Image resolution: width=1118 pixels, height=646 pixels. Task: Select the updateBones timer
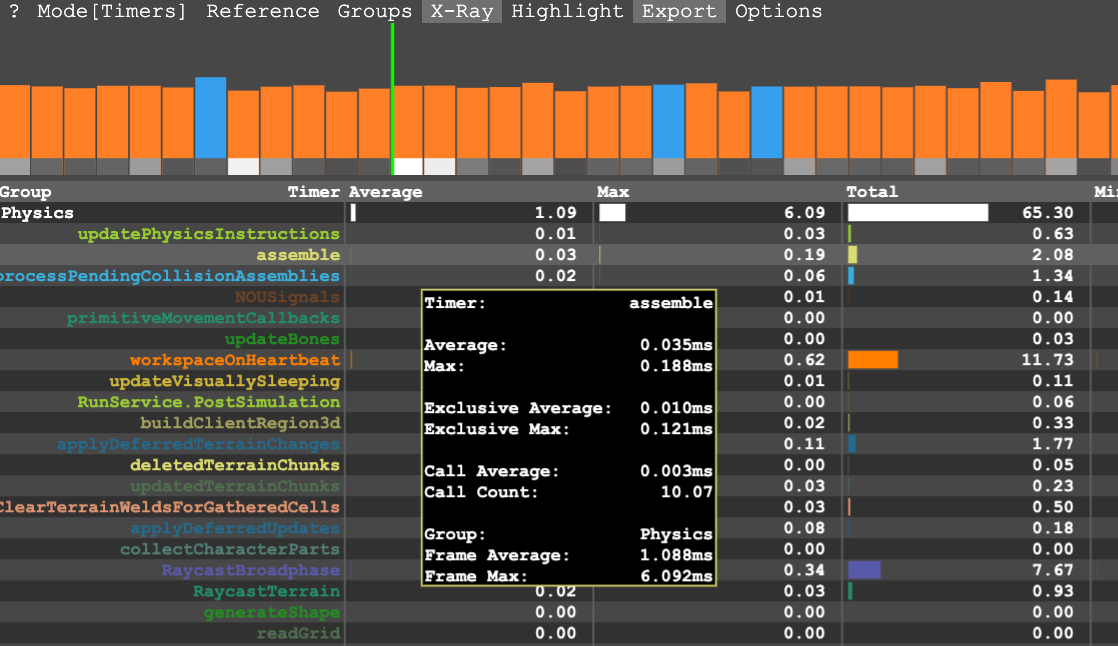[282, 339]
